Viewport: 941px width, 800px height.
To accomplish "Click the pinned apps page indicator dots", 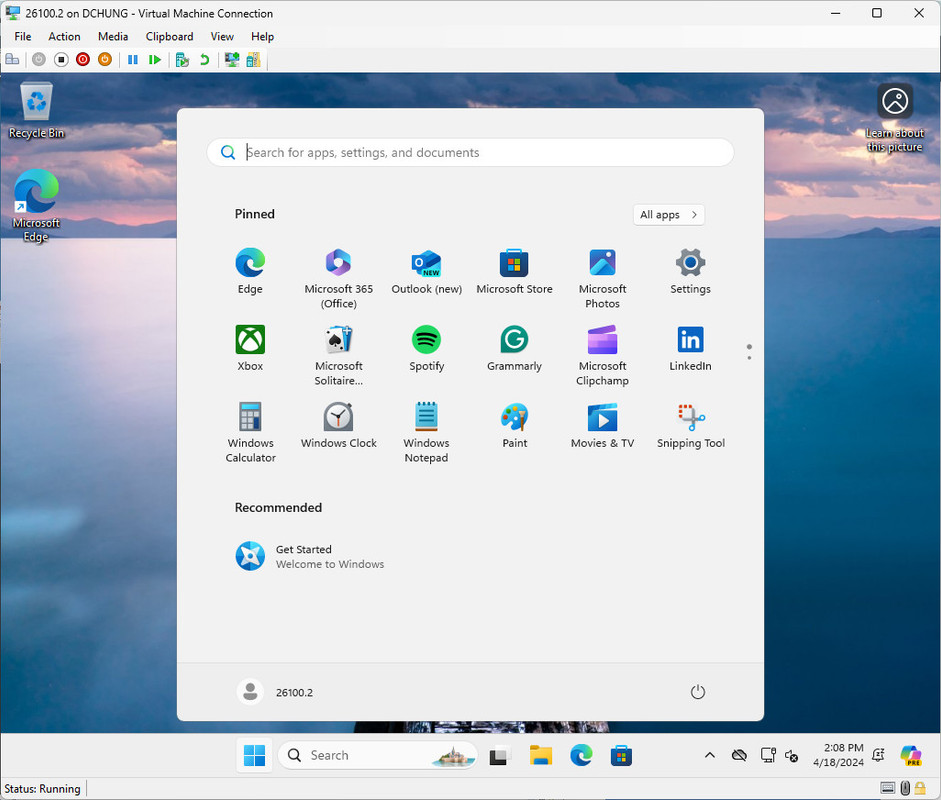I will click(x=749, y=352).
